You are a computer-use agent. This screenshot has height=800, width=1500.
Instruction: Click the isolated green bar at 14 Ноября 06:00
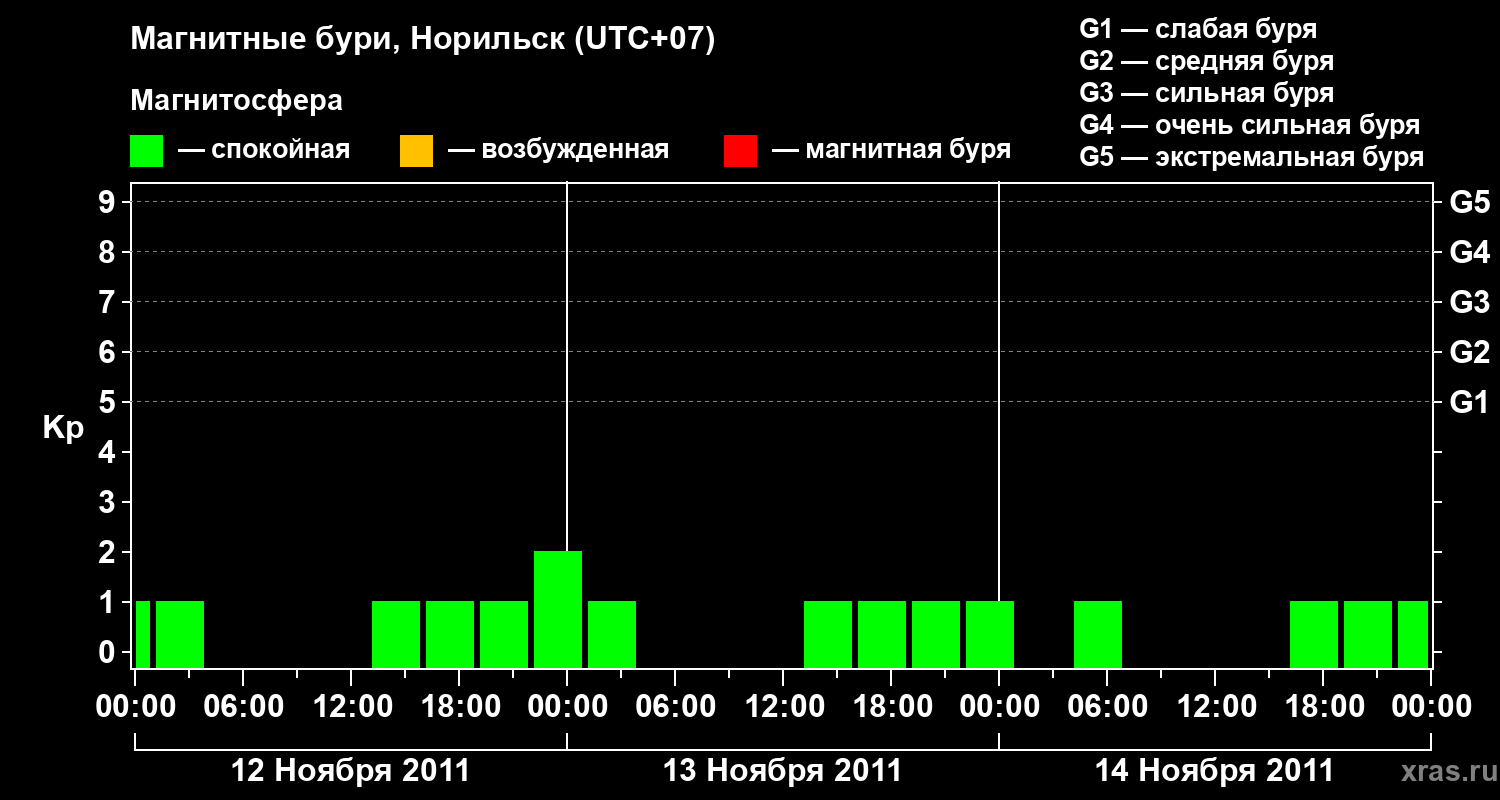[1098, 634]
